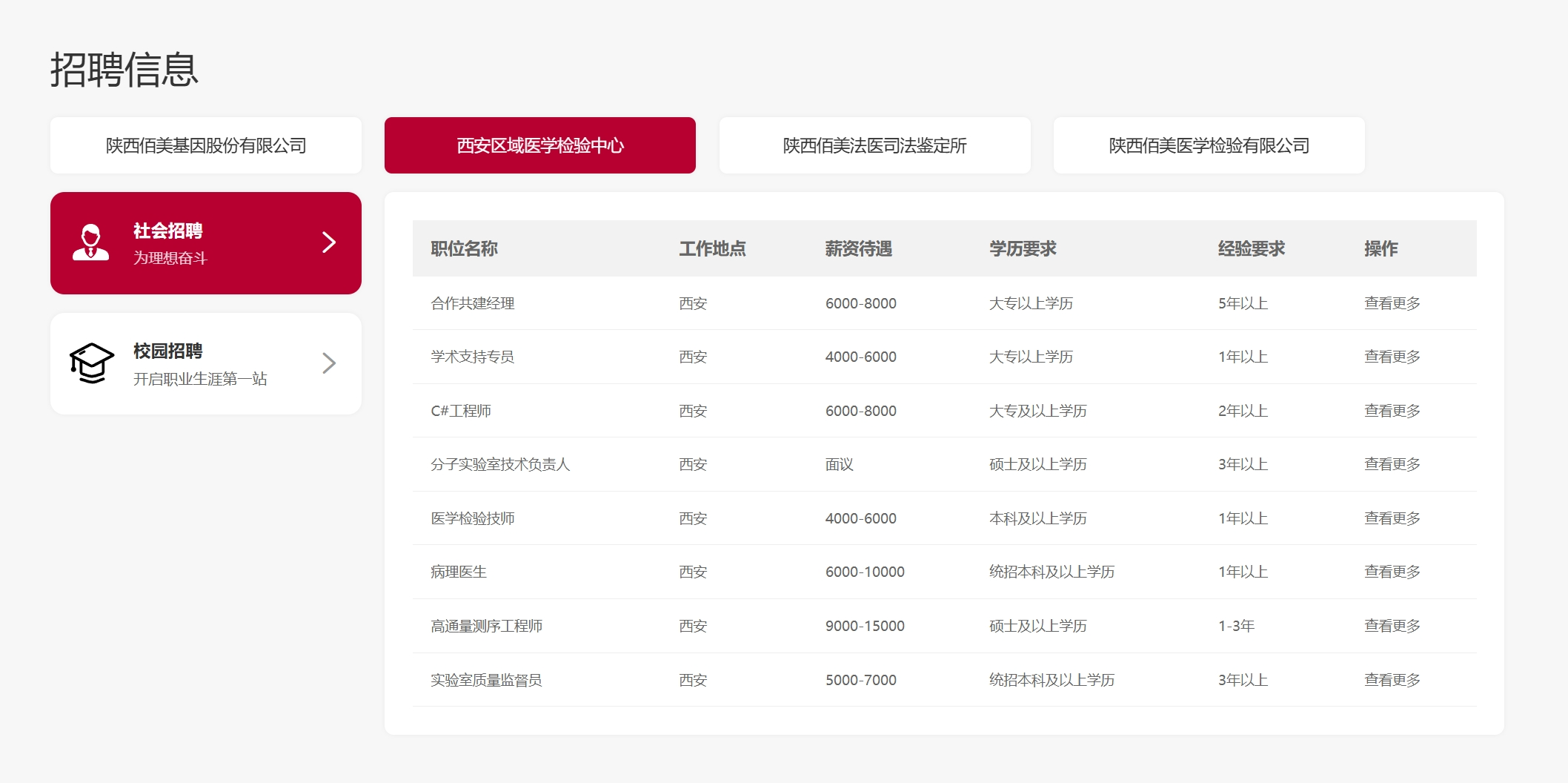The width and height of the screenshot is (1568, 783).
Task: Click salary 6000-10000 cell
Action: pyautogui.click(x=866, y=572)
